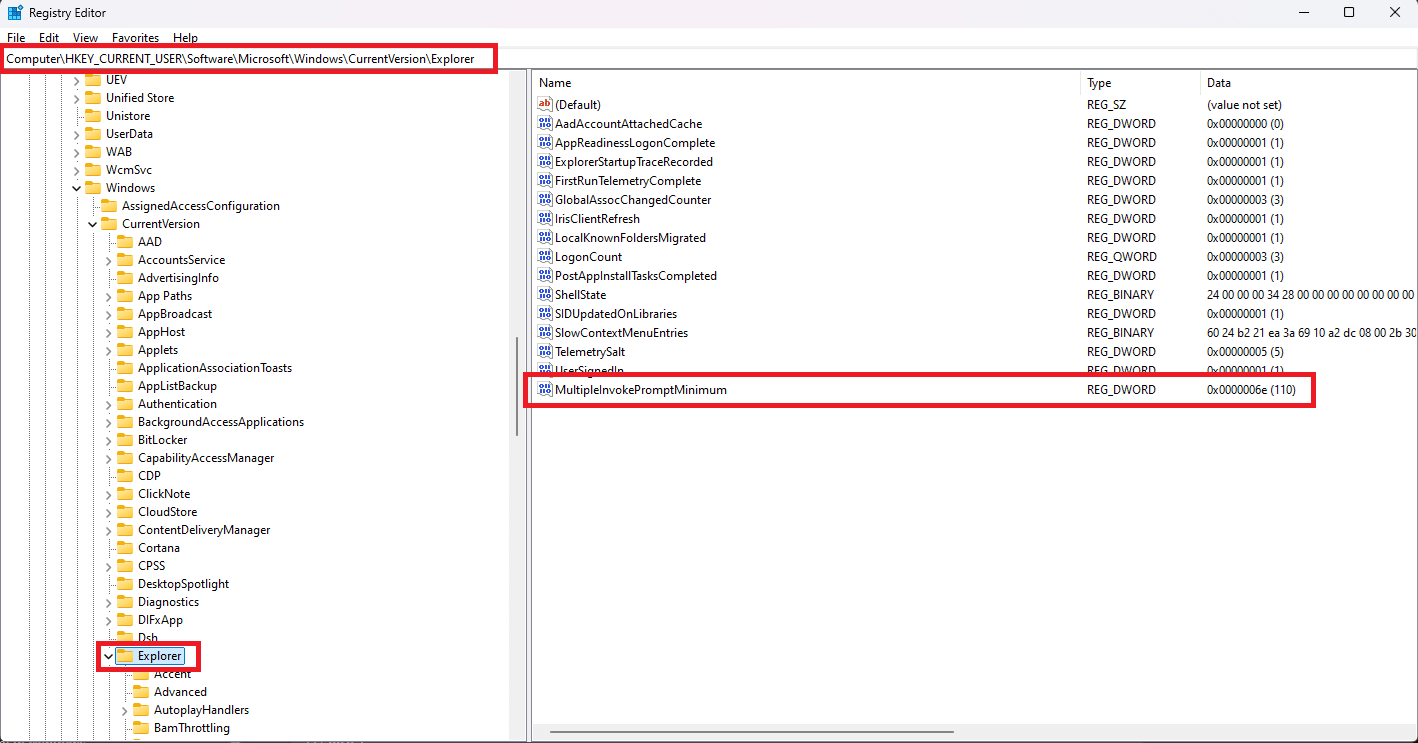Click the ExplorerStartupTraceRecorded value icon
This screenshot has width=1418, height=743.
tap(545, 162)
